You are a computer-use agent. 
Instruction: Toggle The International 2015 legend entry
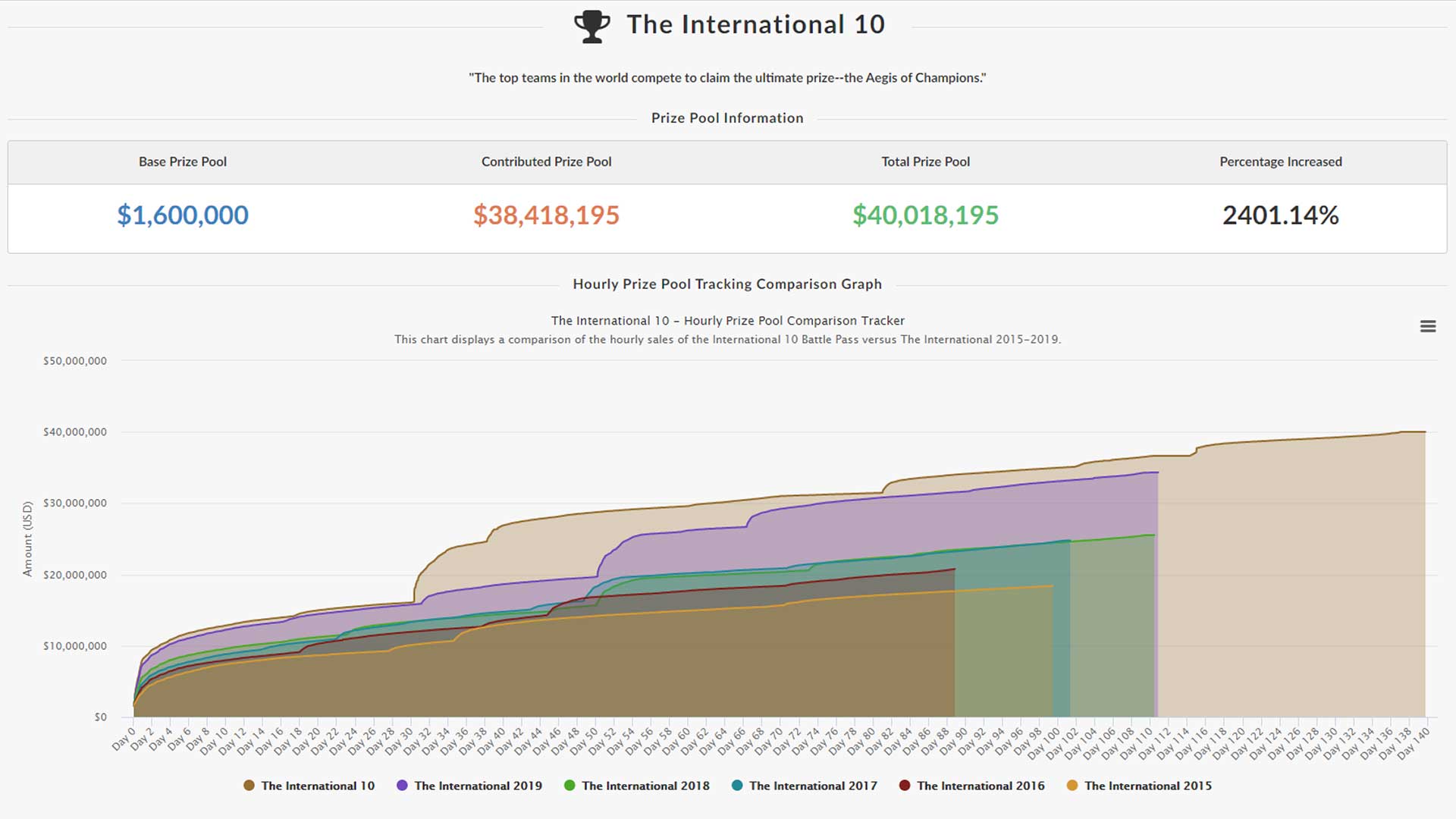pos(1148,786)
